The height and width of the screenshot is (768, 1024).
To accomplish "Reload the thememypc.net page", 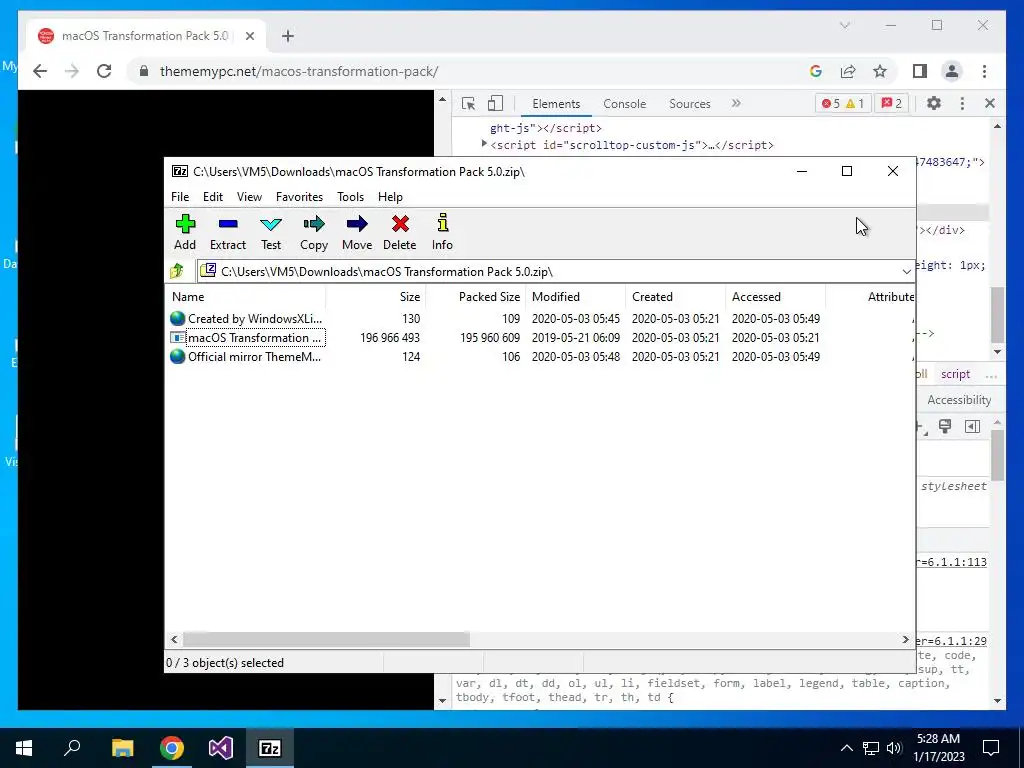I will coord(104,71).
